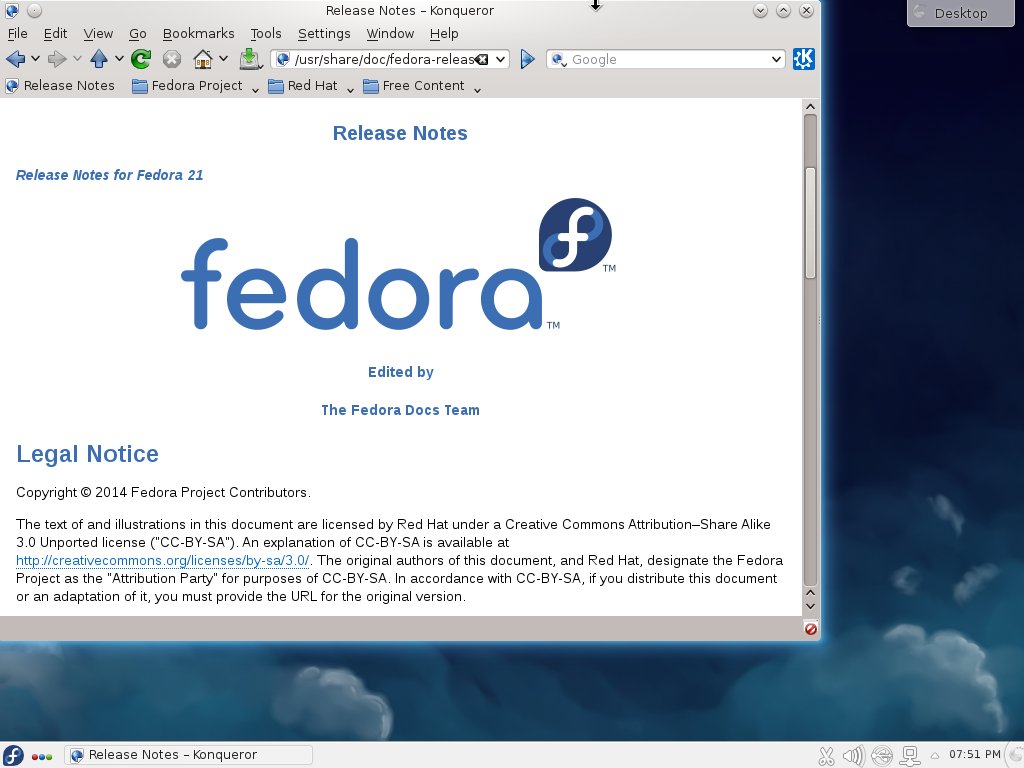Follow the creativecommons.org license link
The width and height of the screenshot is (1024, 768).
(163, 560)
